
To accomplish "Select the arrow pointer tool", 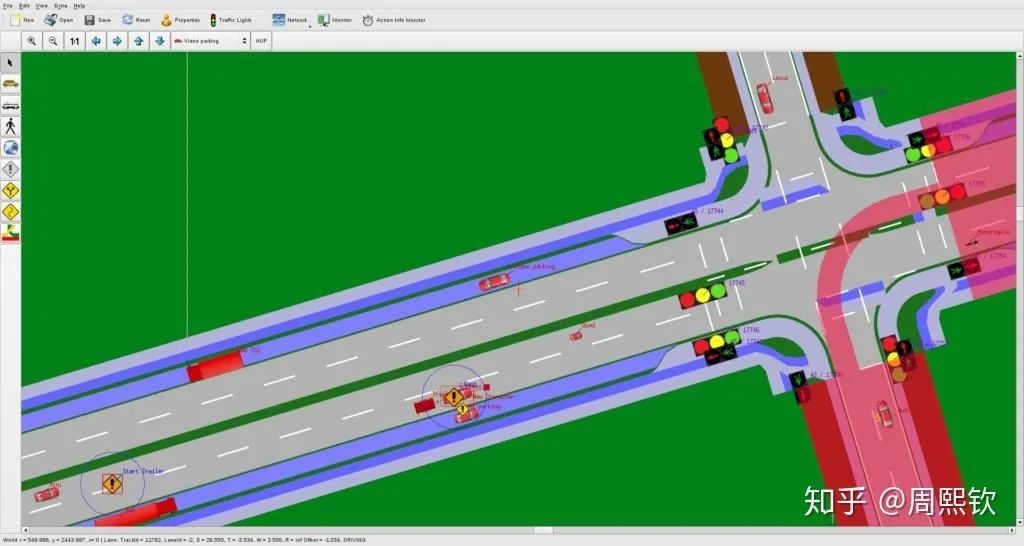I will (x=10, y=62).
